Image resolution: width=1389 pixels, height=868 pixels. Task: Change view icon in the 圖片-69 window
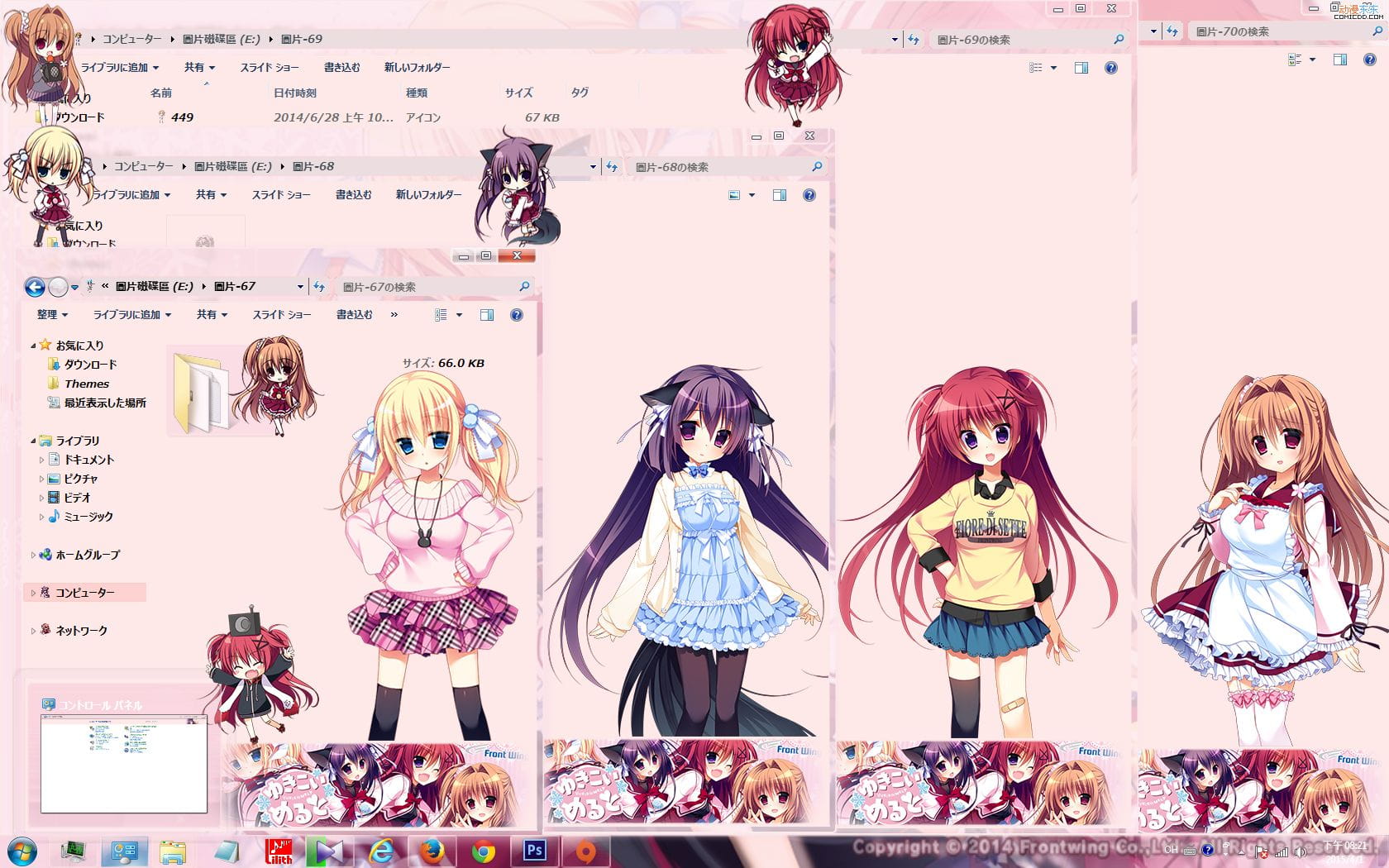(1035, 68)
